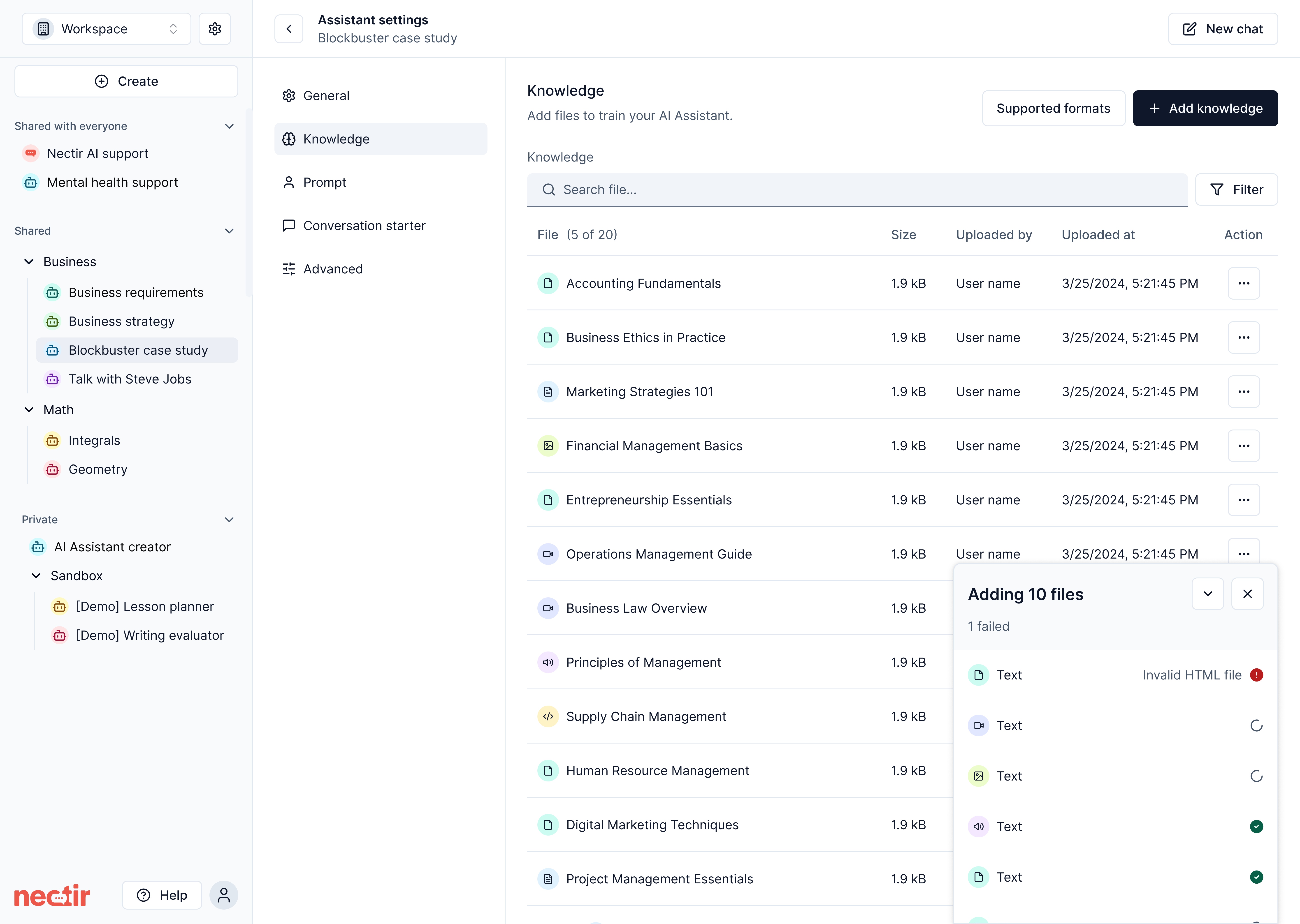Open the settings gear beside the Workspace selector
The height and width of the screenshot is (924, 1300).
tap(215, 28)
